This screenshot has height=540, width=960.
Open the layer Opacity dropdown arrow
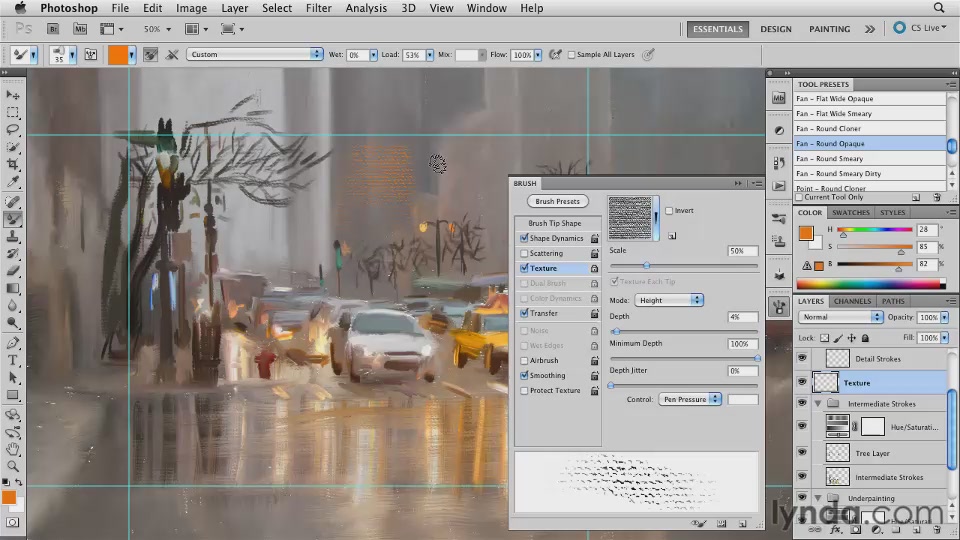tap(945, 317)
